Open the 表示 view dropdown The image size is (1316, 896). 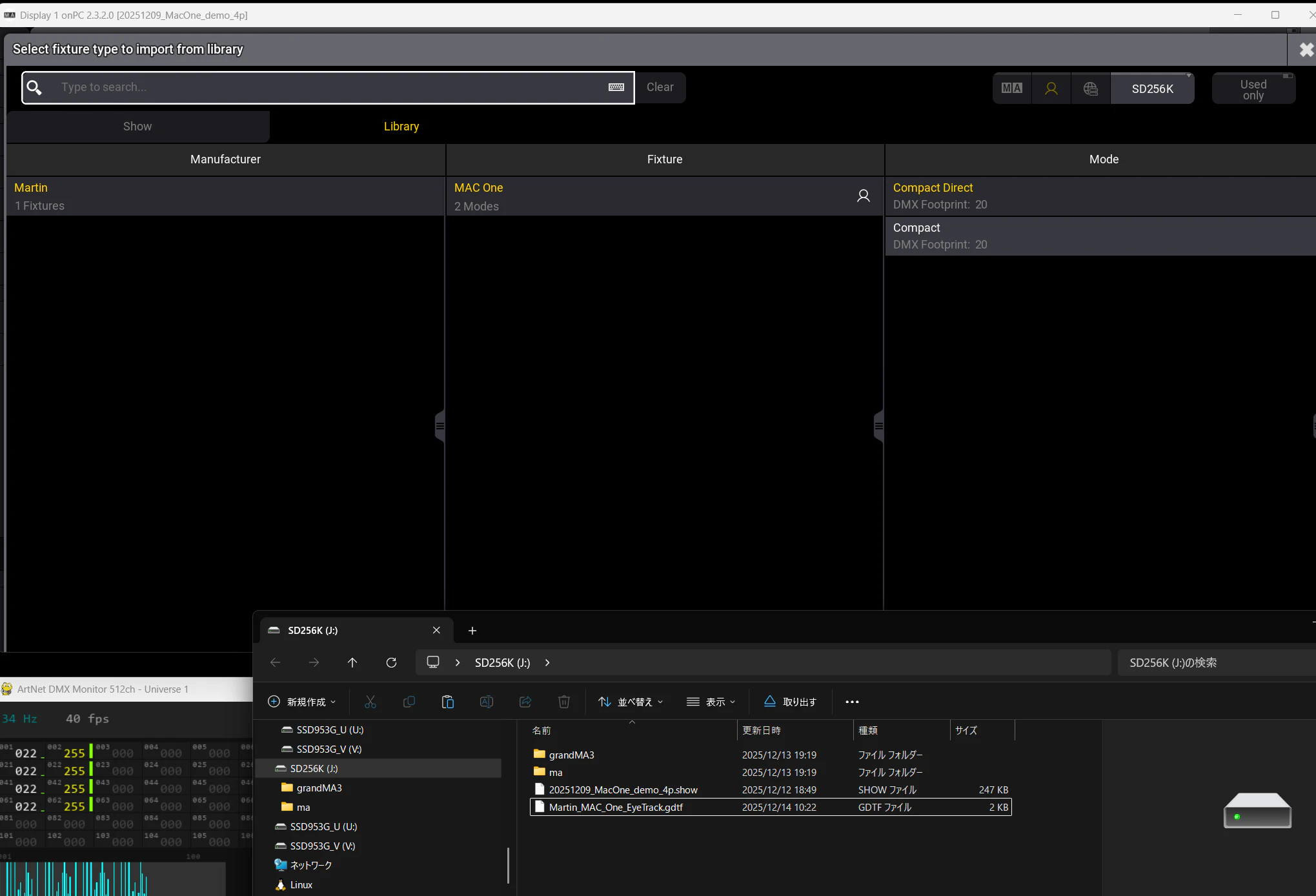tap(711, 702)
